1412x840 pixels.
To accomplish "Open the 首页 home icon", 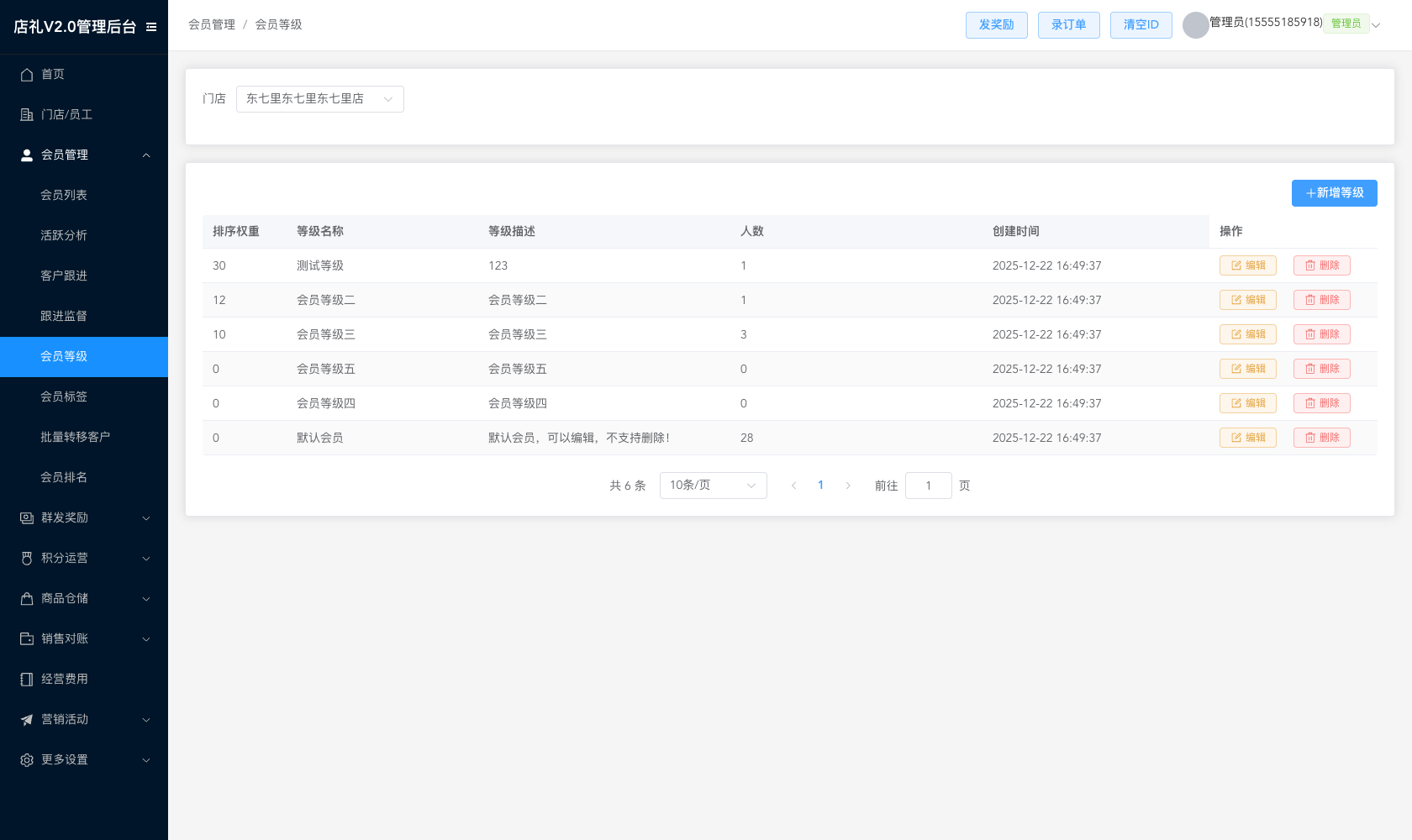I will click(27, 74).
